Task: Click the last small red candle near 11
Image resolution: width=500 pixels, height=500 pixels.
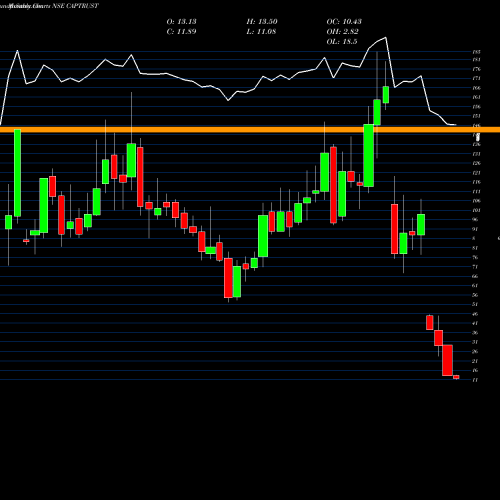Action: [x=456, y=377]
